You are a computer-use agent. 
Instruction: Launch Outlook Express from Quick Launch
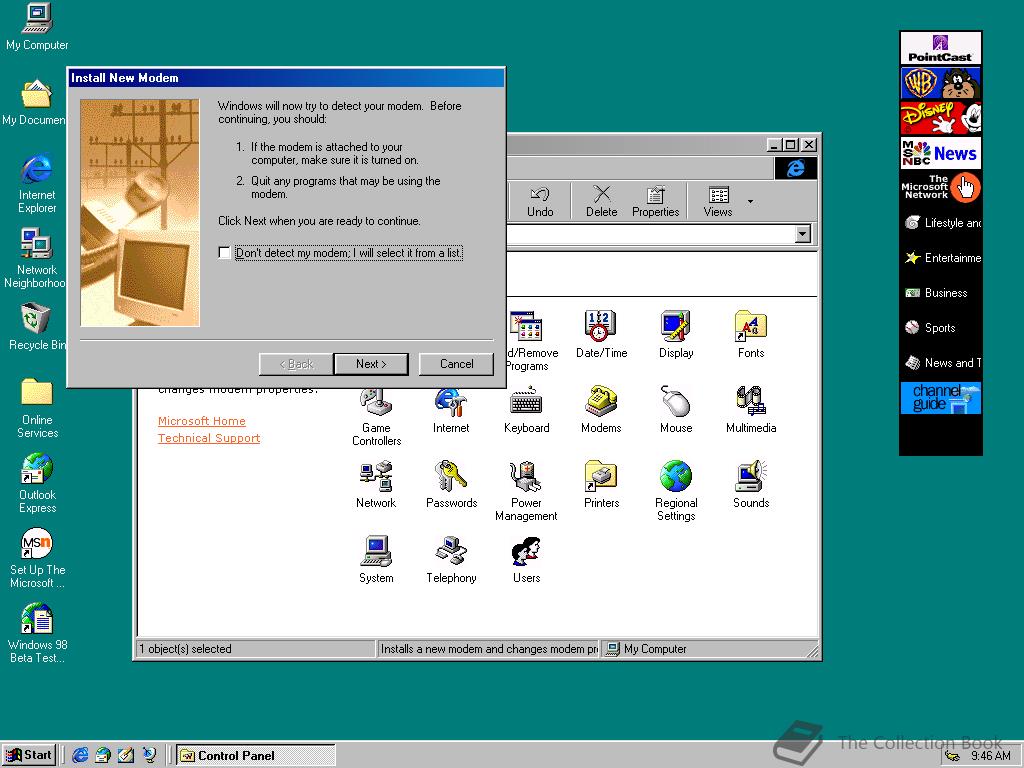tap(103, 755)
